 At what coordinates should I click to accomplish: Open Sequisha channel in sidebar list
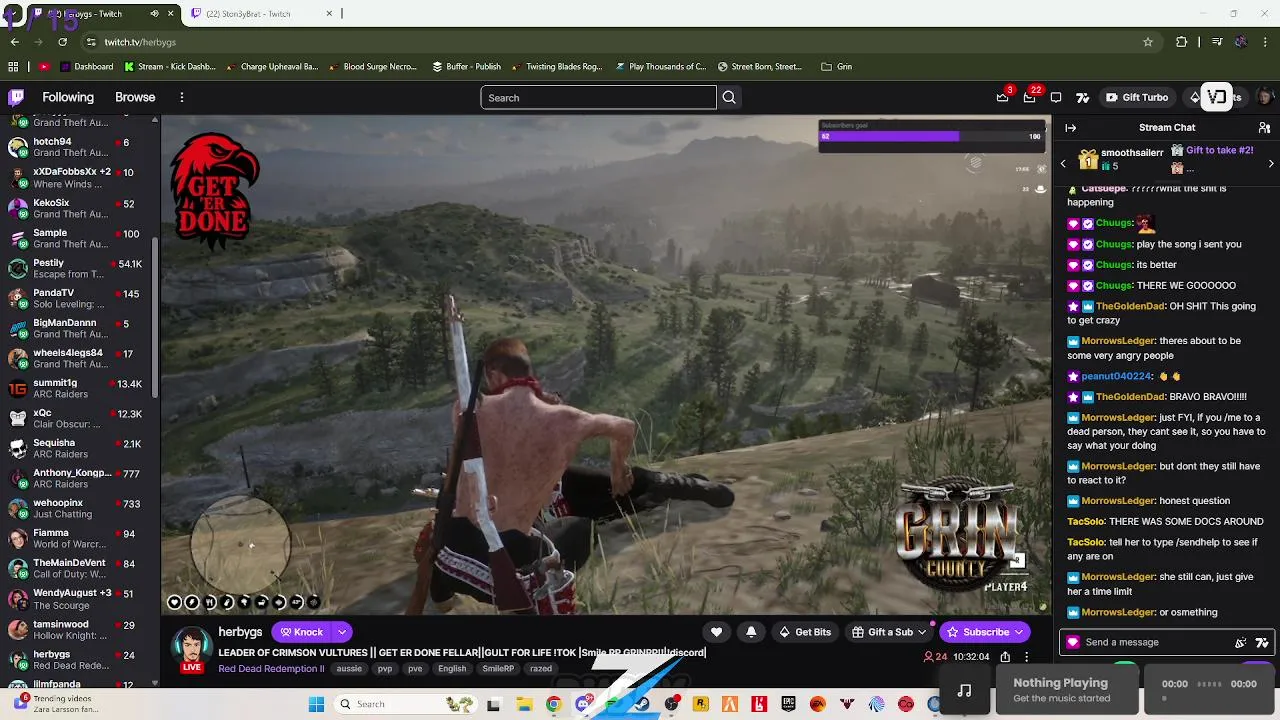click(x=76, y=449)
